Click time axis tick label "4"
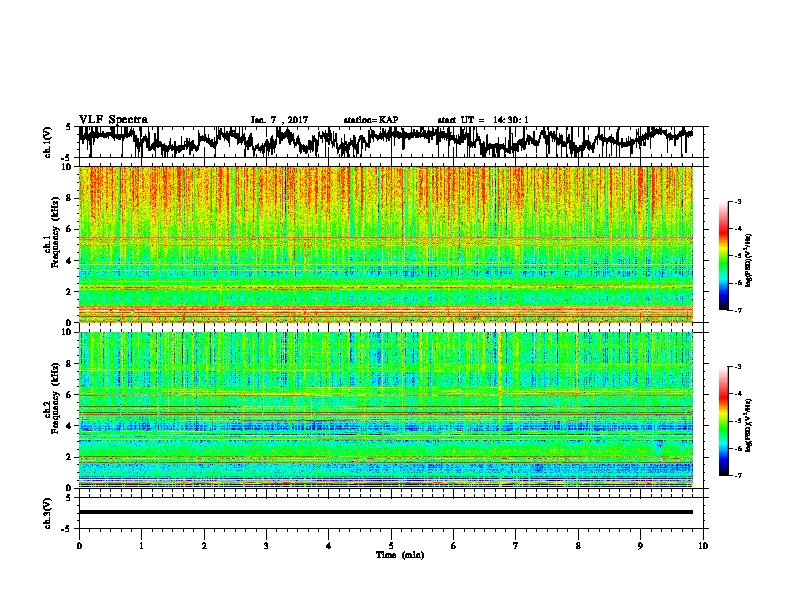Screen dimensions: 792x612 click(x=329, y=546)
